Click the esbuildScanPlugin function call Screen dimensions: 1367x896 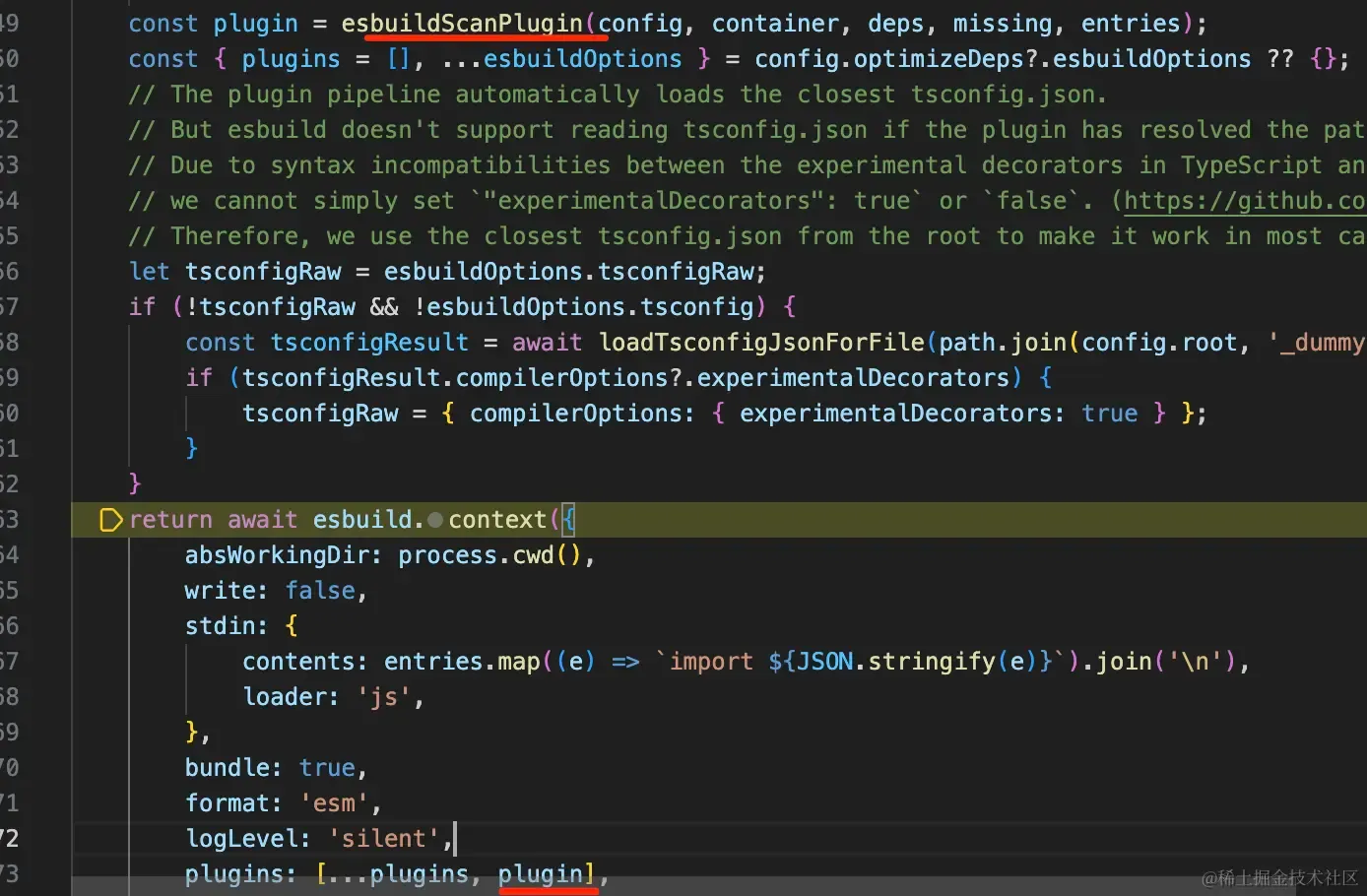coord(462,24)
